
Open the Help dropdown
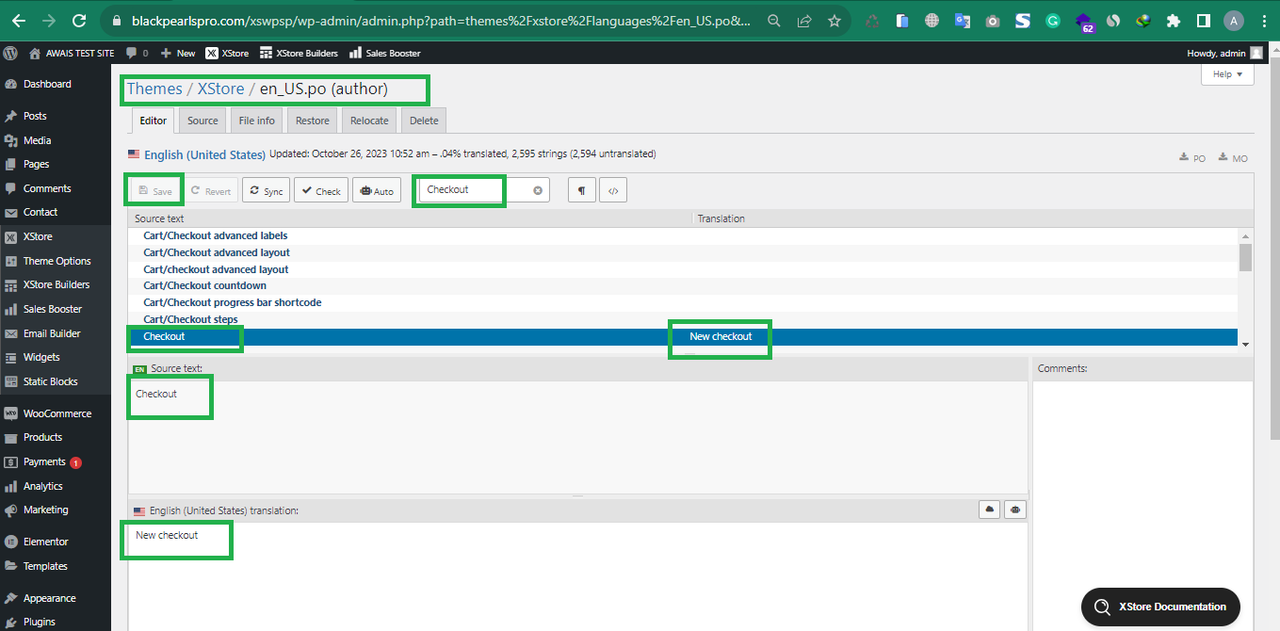[x=1227, y=74]
